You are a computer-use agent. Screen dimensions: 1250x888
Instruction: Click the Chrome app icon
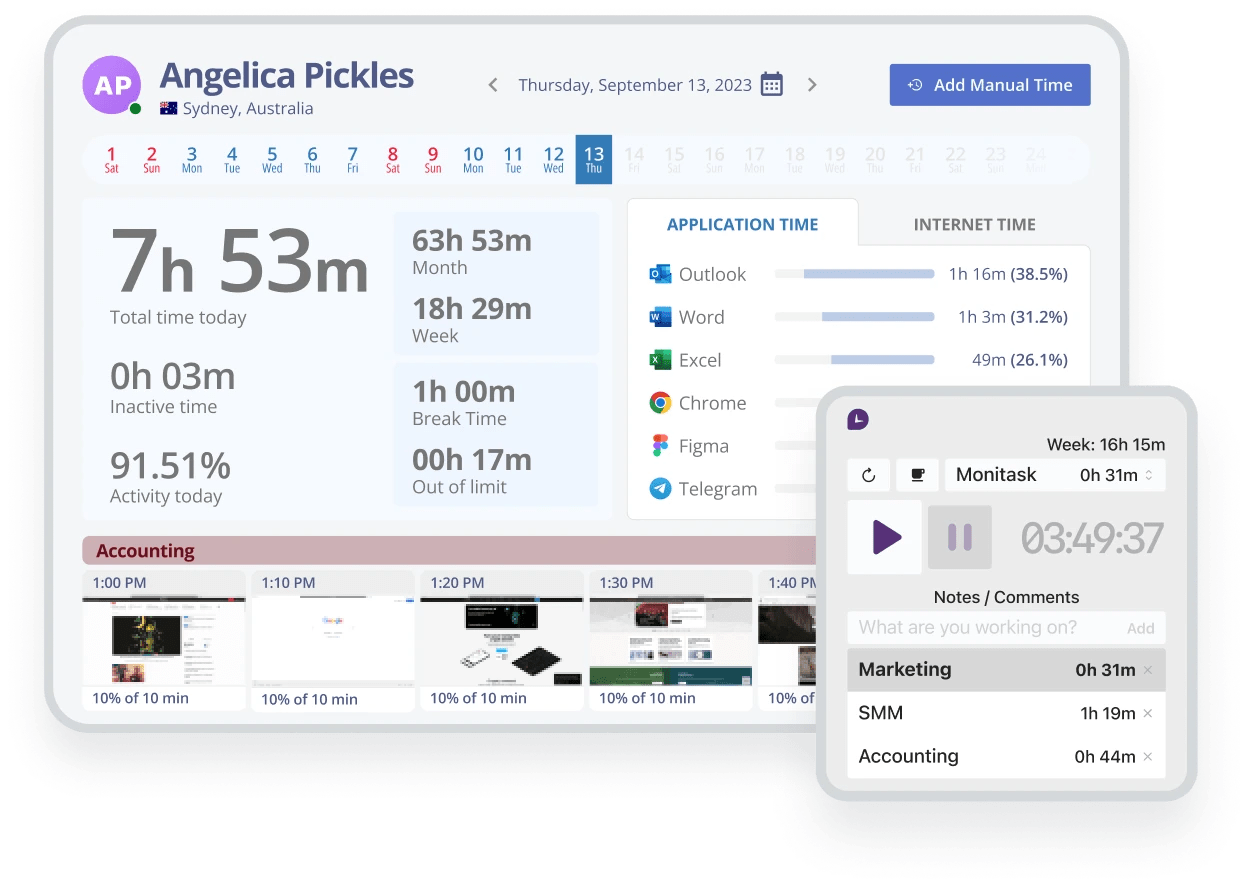point(659,403)
